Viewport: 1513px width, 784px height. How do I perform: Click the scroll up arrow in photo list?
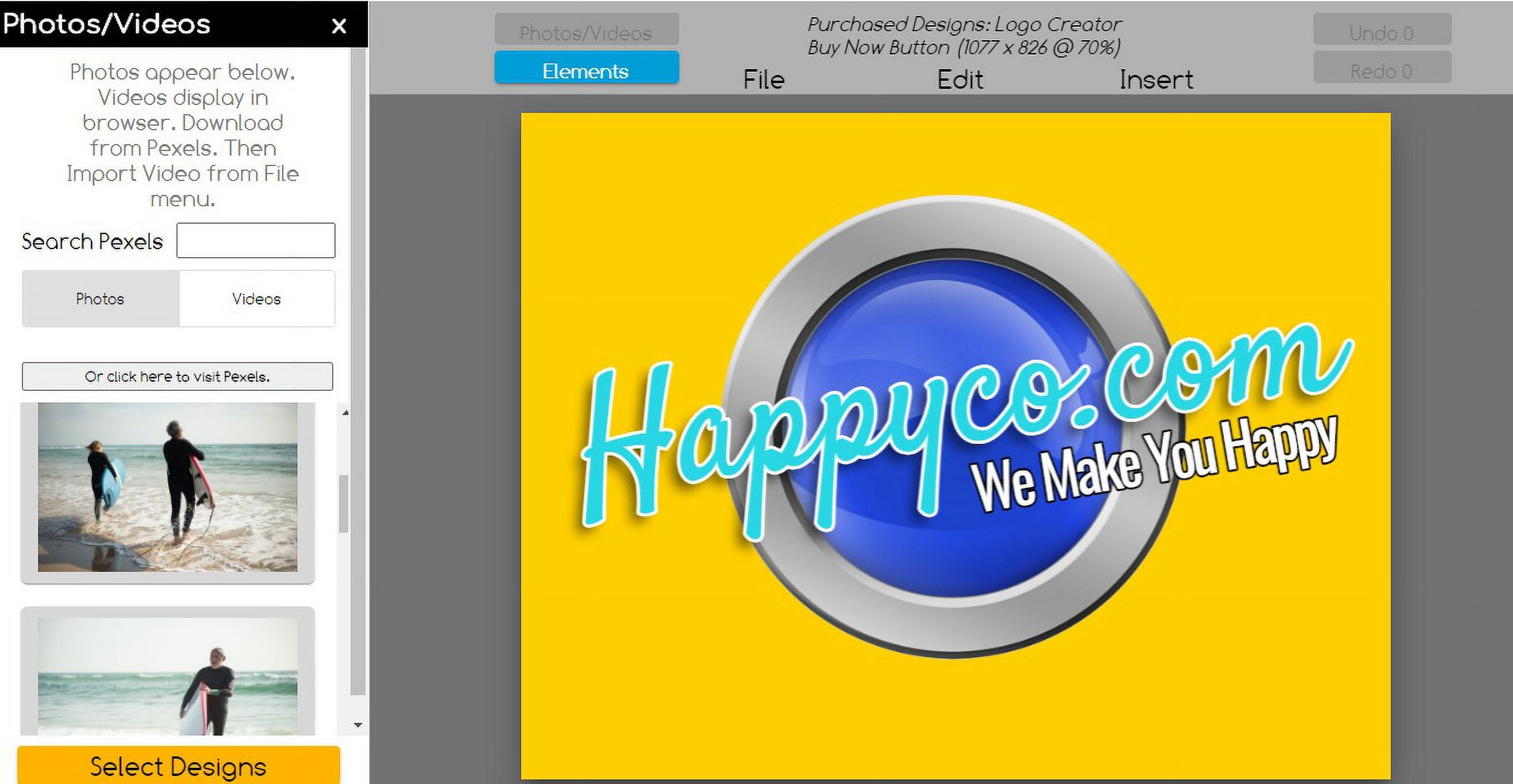pyautogui.click(x=345, y=413)
